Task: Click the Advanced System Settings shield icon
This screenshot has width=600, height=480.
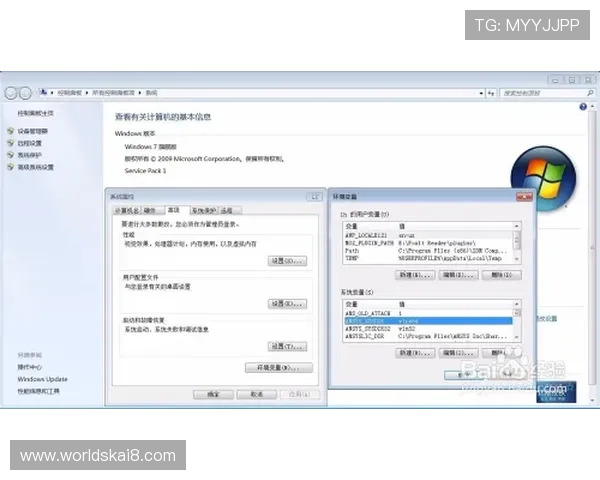Action: [11, 167]
